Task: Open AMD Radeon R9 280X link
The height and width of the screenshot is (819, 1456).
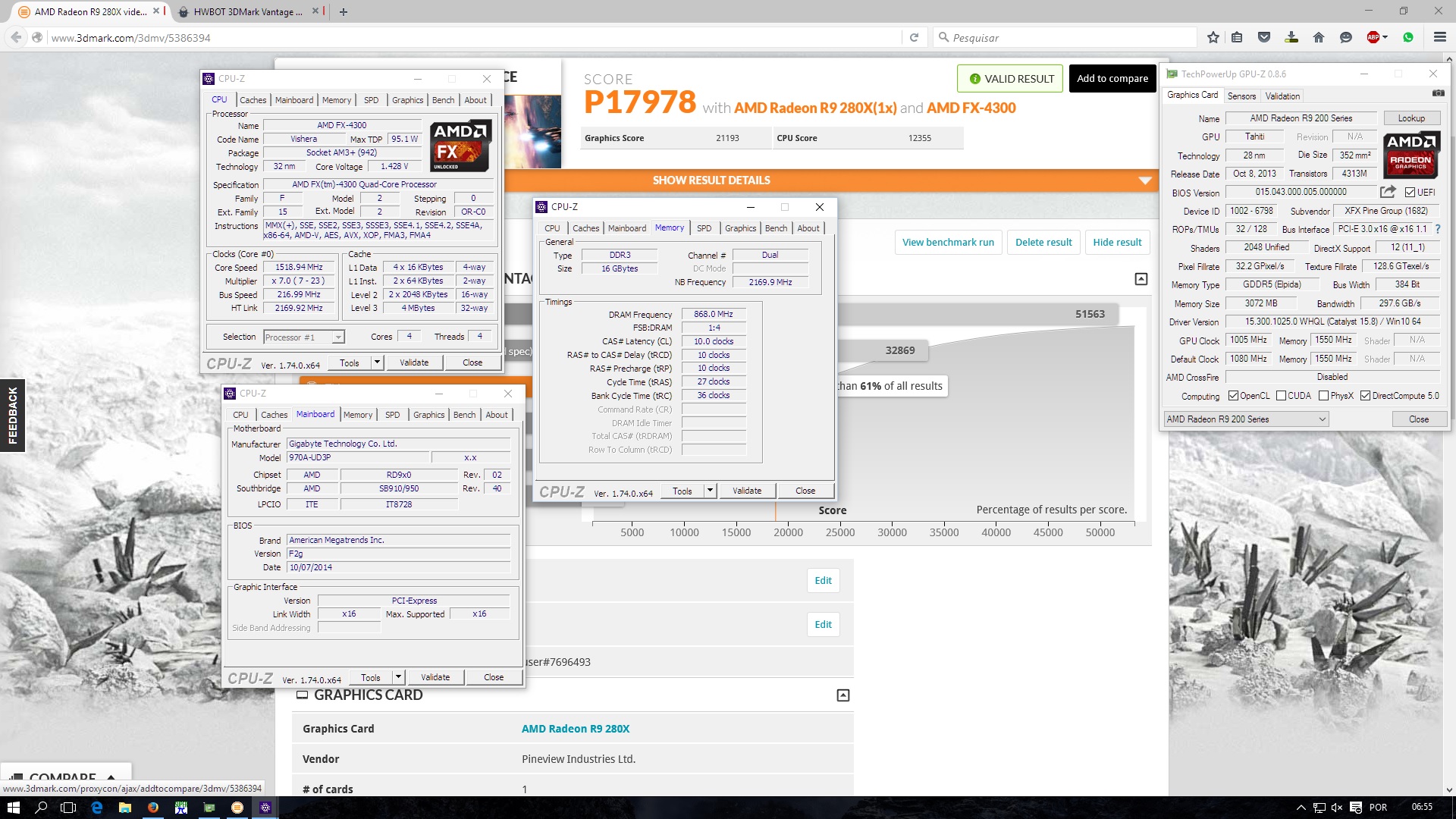Action: [x=575, y=729]
